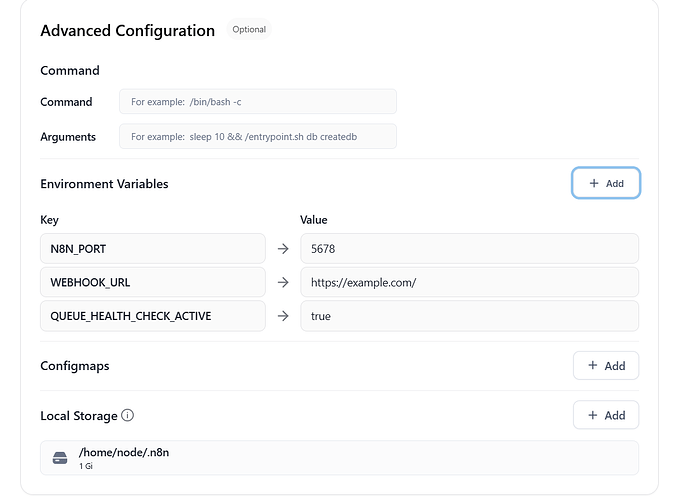Click the Value column header

(314, 220)
